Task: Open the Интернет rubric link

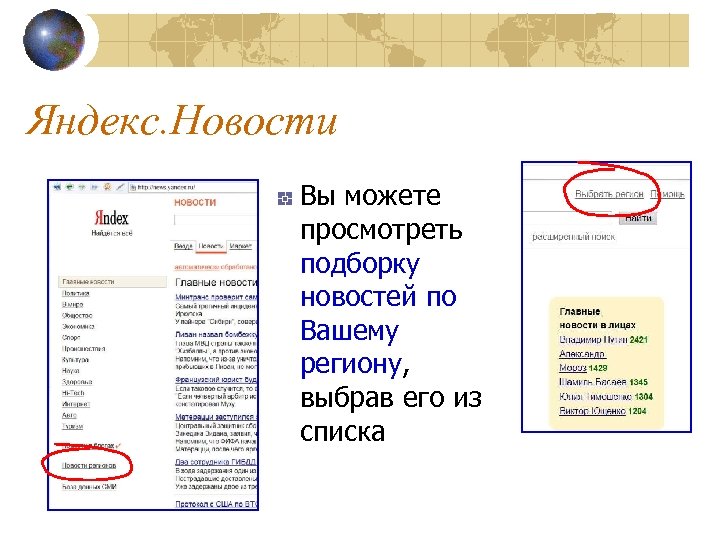Action: click(x=76, y=404)
